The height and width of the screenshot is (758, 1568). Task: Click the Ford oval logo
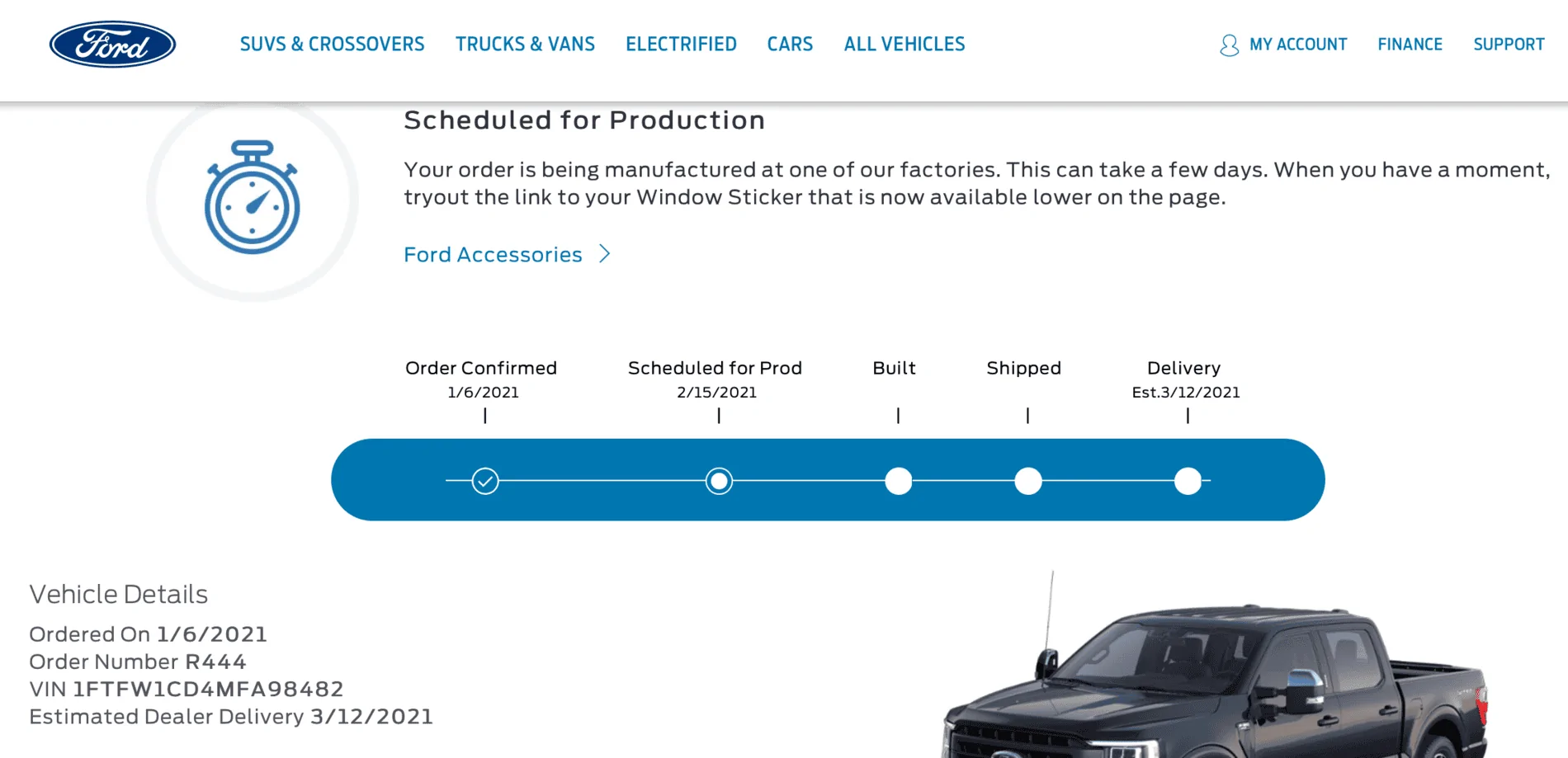point(111,44)
